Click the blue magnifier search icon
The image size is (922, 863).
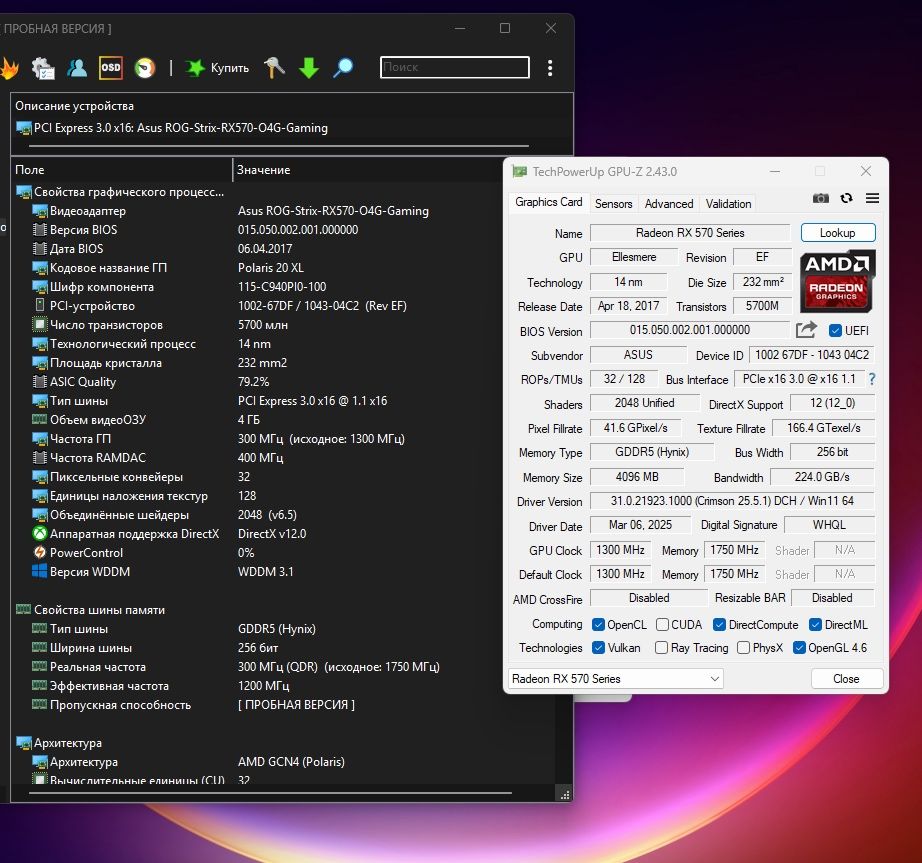click(x=343, y=68)
